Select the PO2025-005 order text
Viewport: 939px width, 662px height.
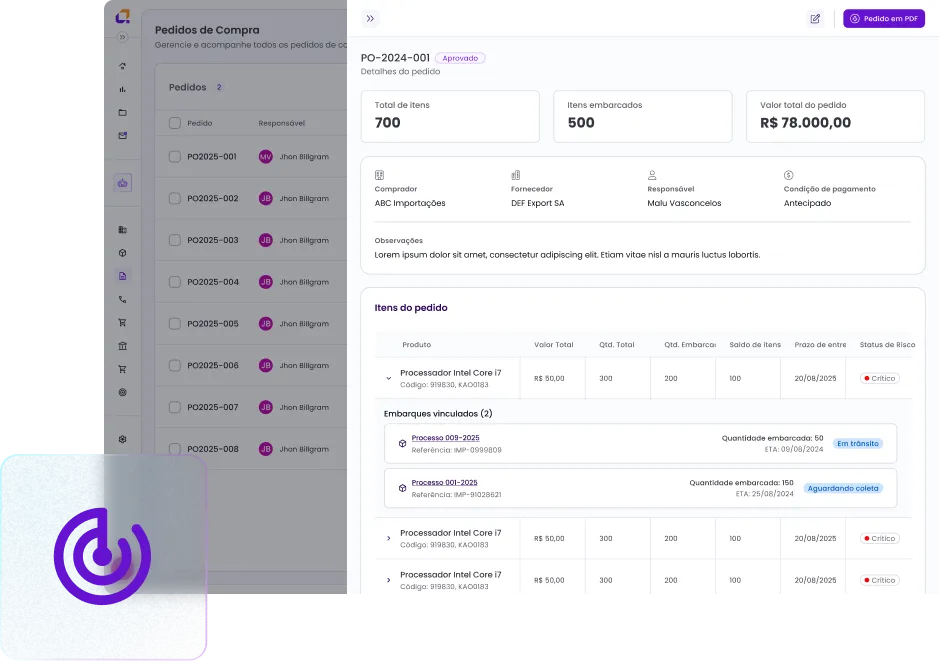(213, 324)
